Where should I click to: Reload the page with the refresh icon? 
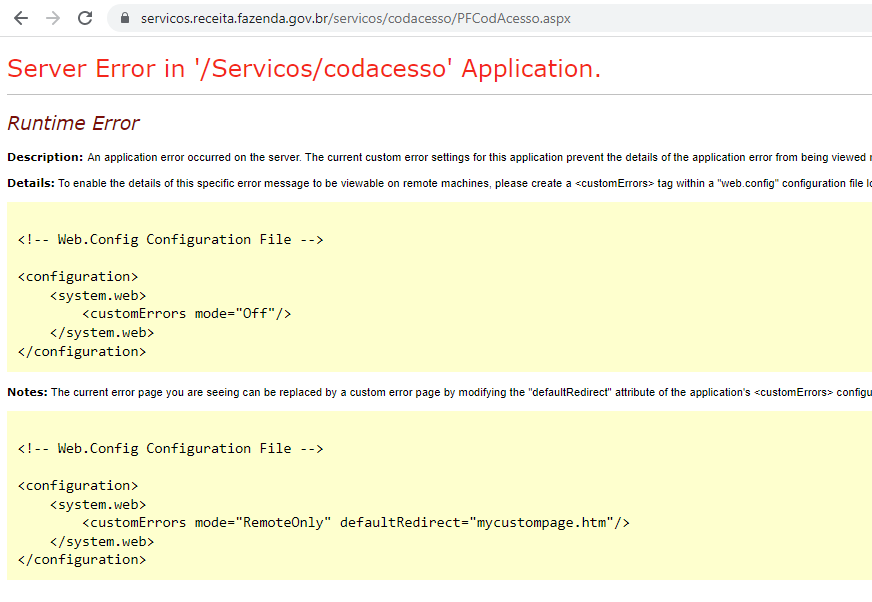tap(85, 18)
